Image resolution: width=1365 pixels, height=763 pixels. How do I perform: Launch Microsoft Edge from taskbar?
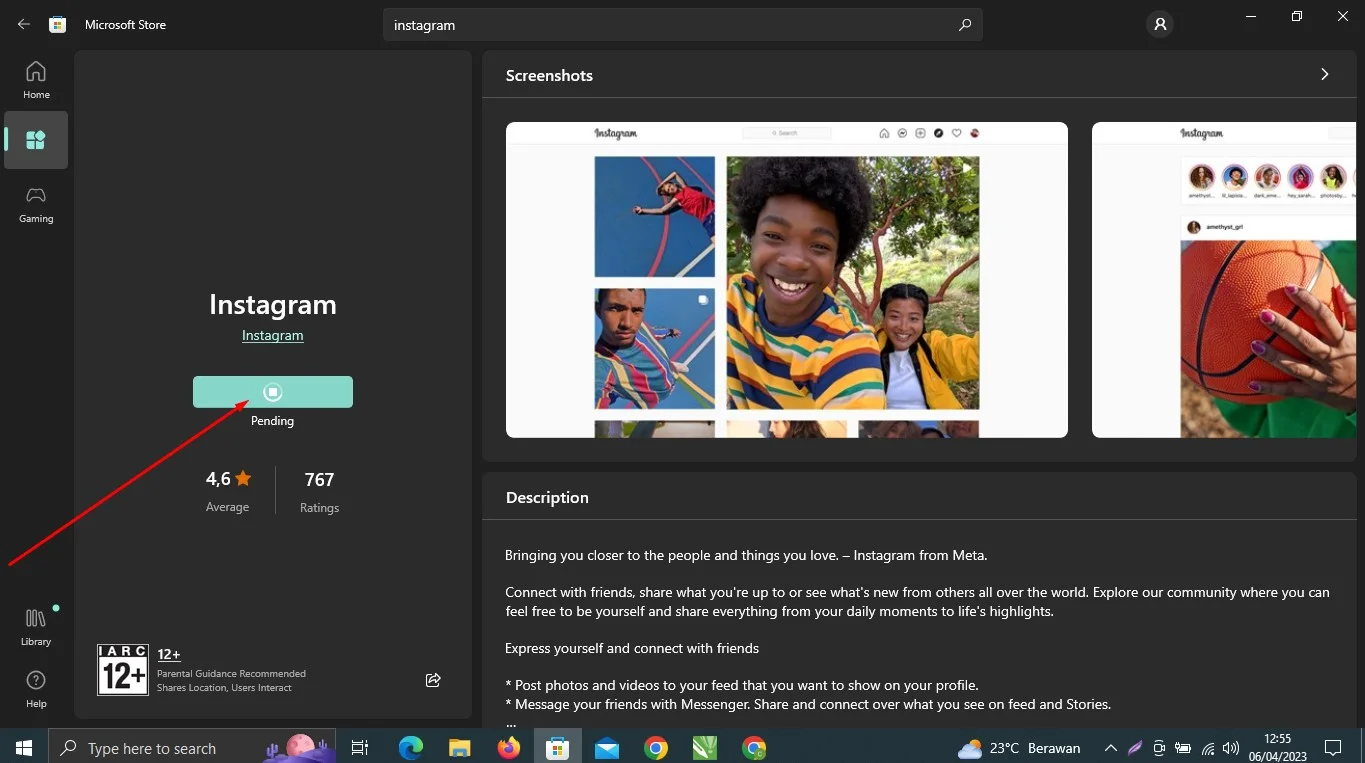411,748
